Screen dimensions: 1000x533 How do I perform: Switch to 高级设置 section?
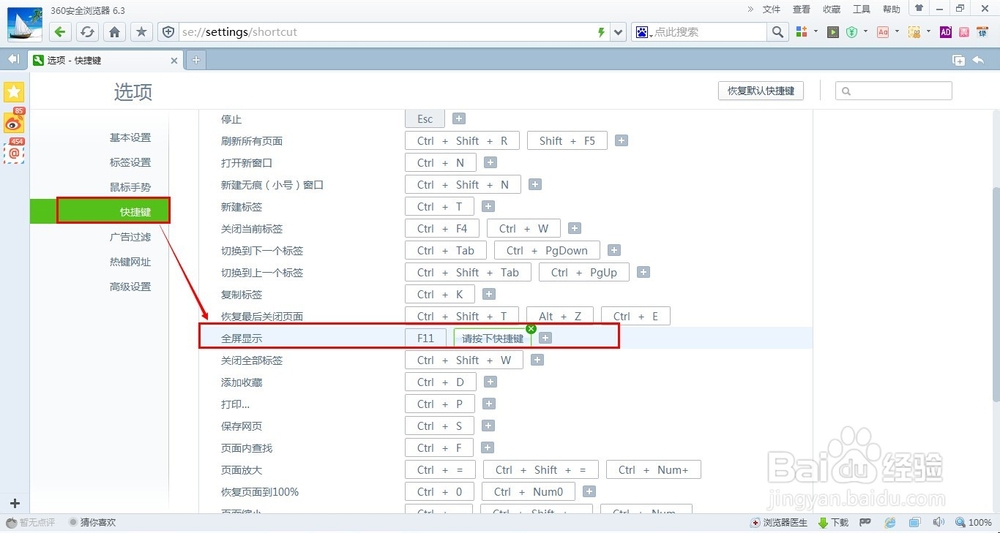130,287
